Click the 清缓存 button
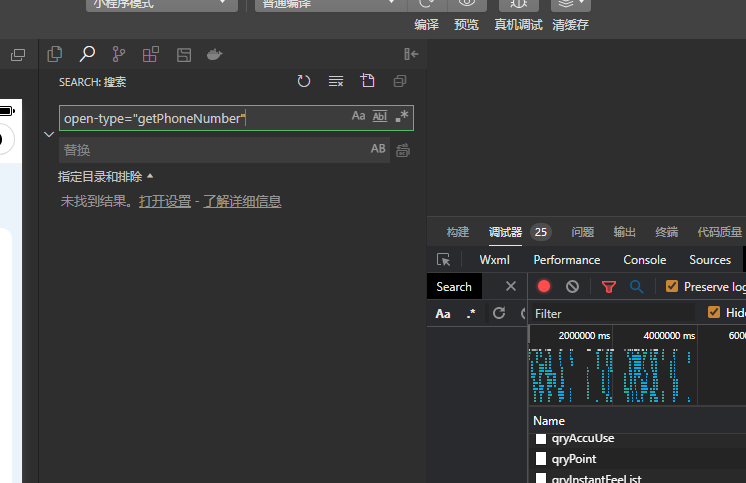The image size is (746, 483). [x=570, y=25]
